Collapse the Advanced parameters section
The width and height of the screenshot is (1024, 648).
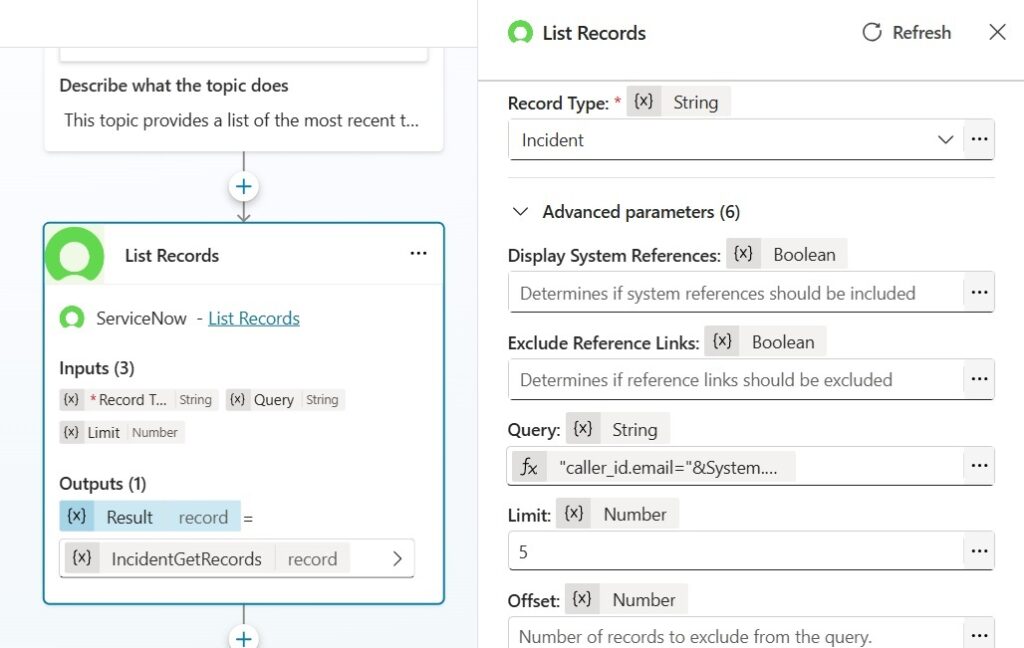pyautogui.click(x=520, y=212)
